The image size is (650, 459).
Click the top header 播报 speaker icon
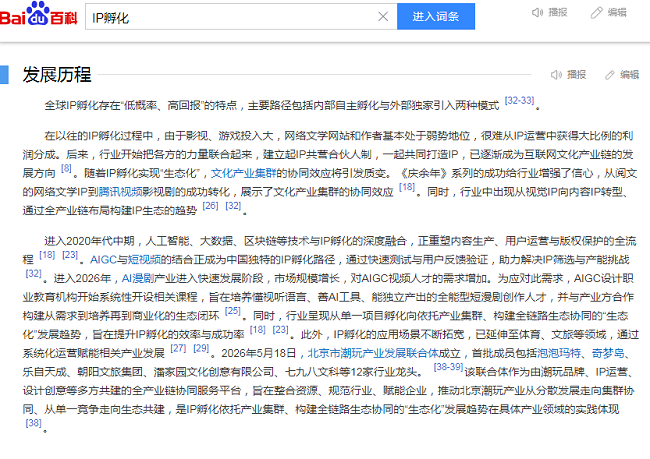pos(537,13)
